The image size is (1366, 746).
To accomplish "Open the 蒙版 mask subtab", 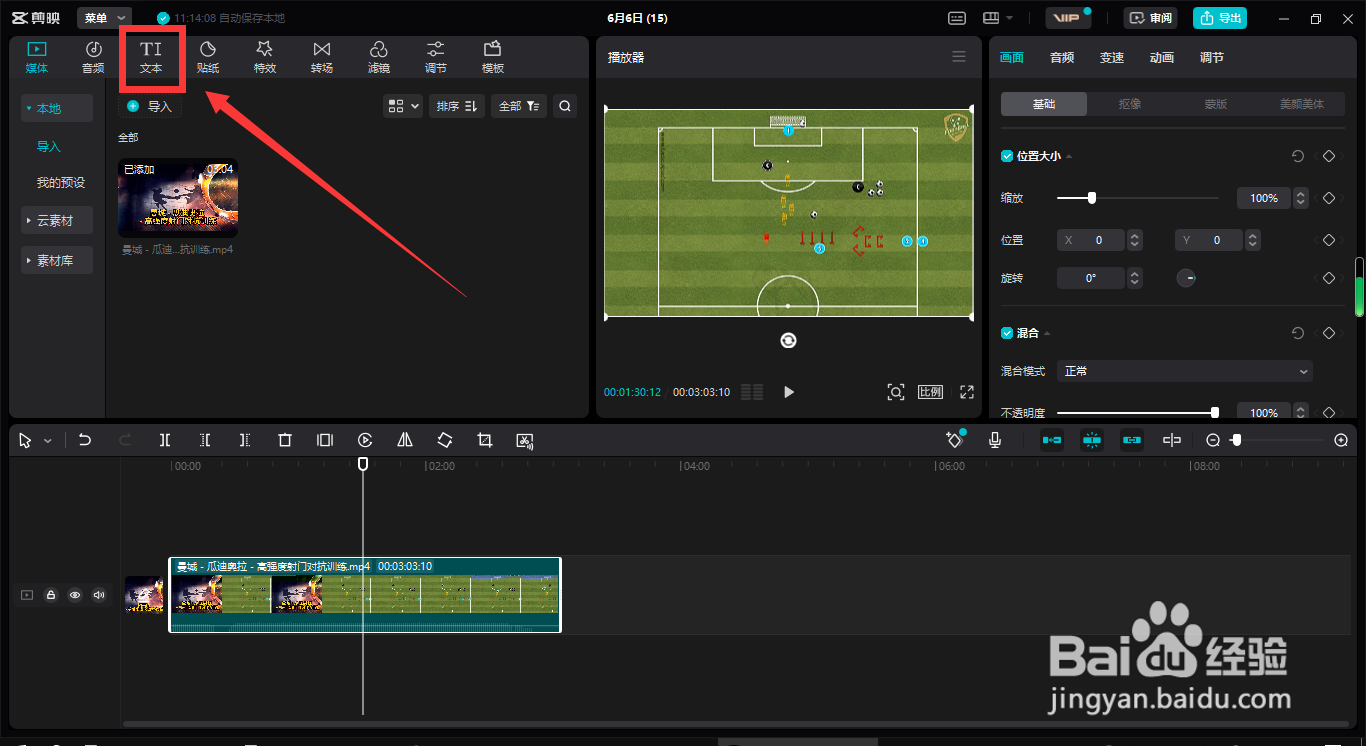I will (1215, 104).
